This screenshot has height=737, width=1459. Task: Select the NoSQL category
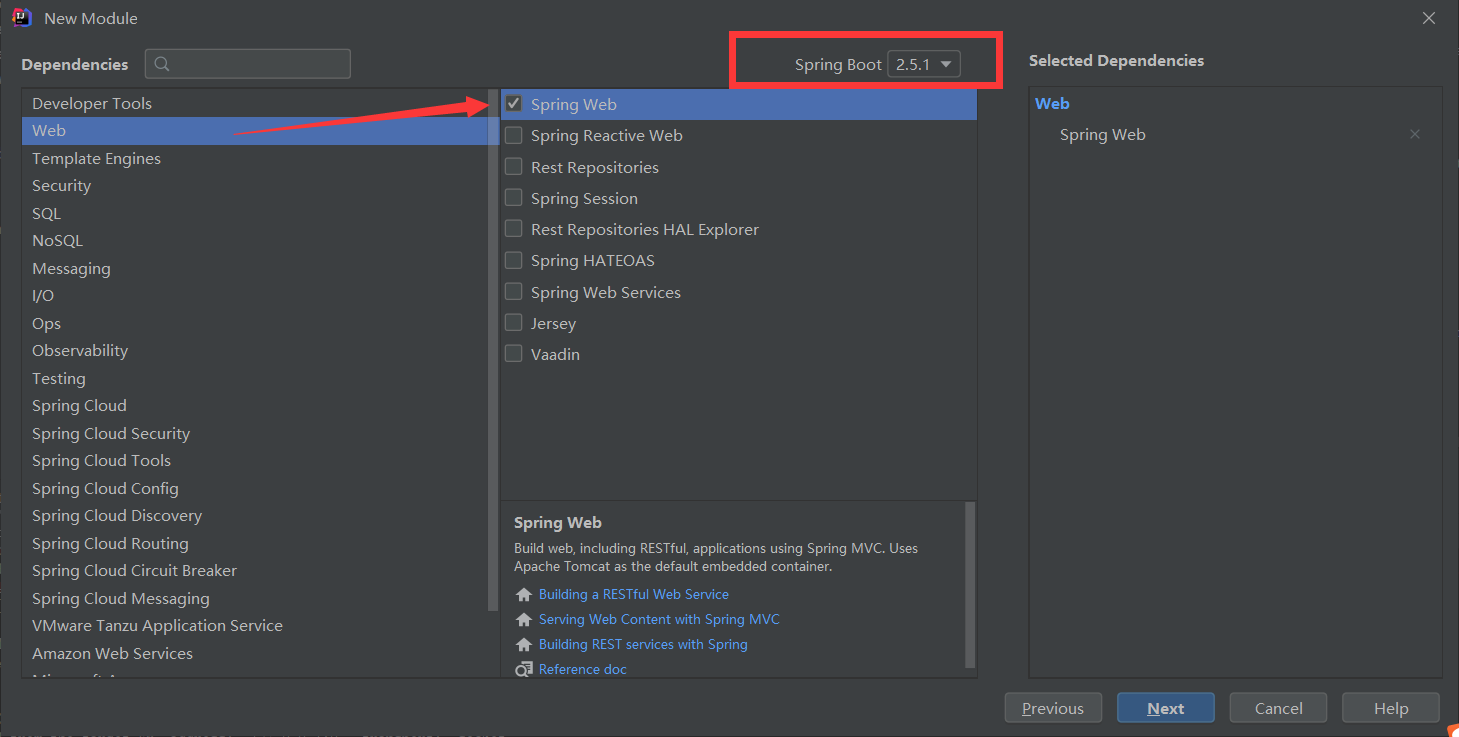click(254, 241)
